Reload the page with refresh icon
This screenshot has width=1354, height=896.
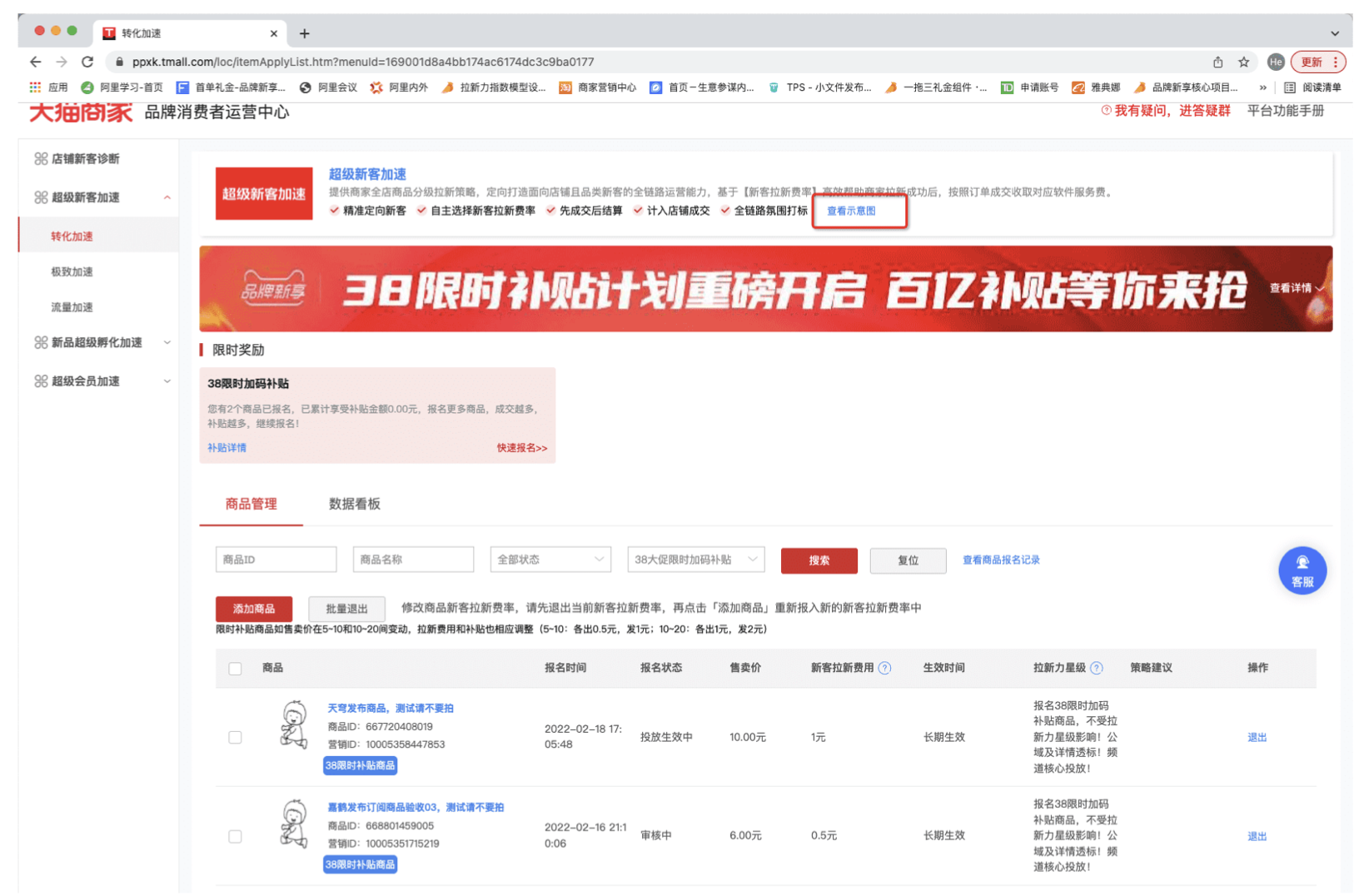click(x=87, y=62)
